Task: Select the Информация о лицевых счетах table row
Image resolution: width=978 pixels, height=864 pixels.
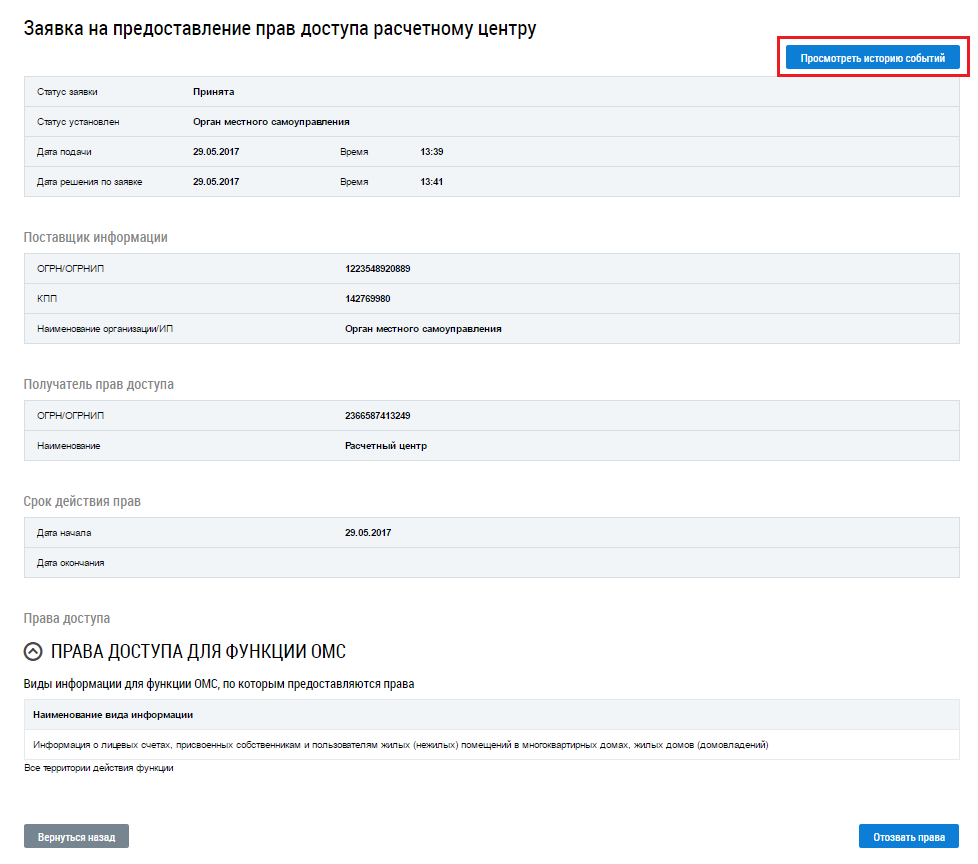Action: (400, 745)
